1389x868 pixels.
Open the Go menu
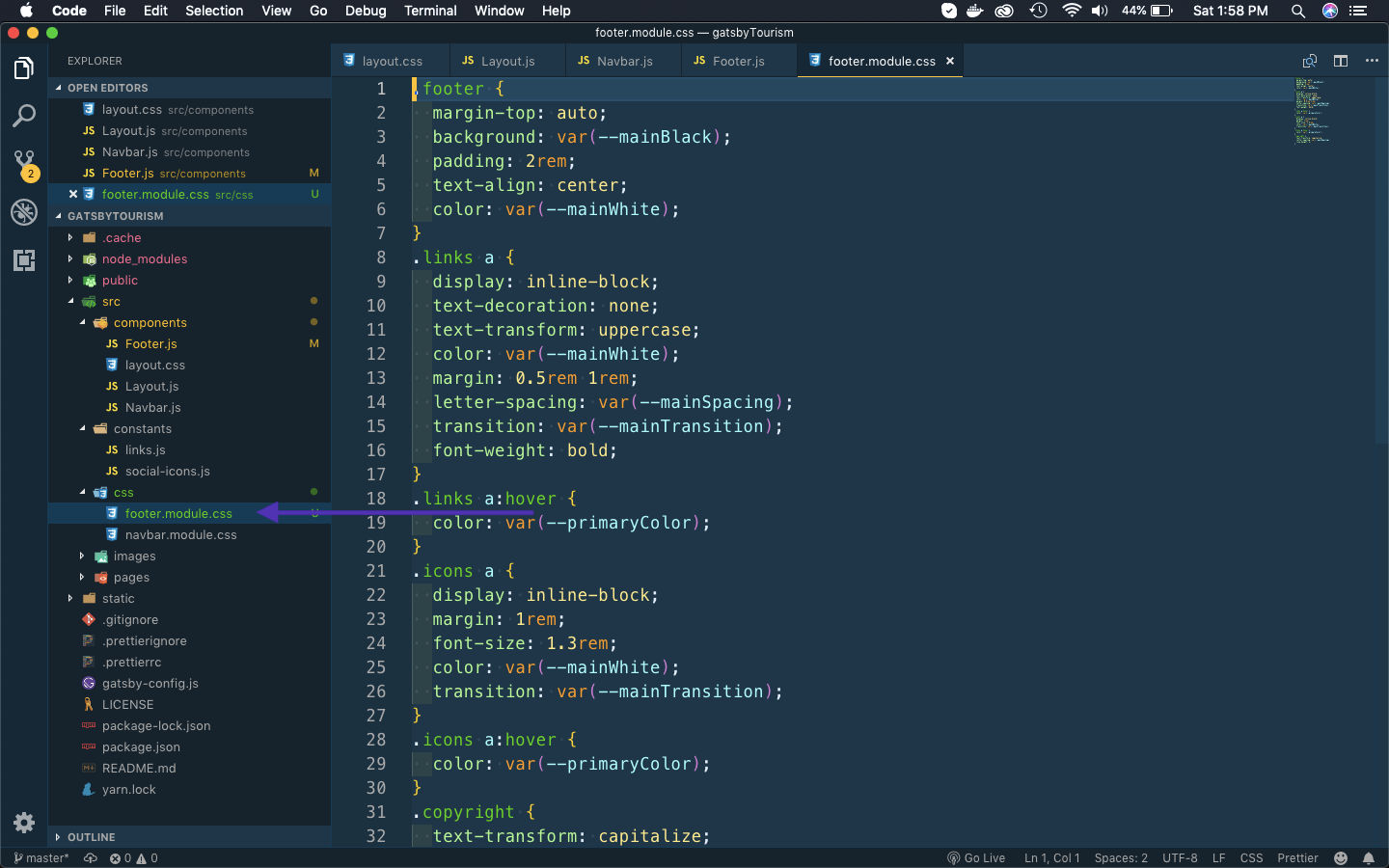pyautogui.click(x=318, y=11)
